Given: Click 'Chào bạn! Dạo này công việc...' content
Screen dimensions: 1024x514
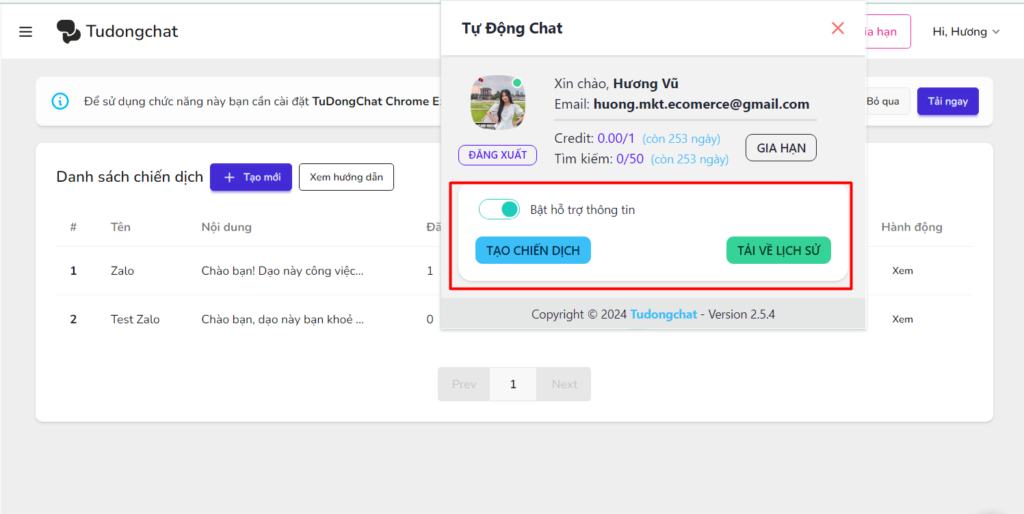Looking at the screenshot, I should [282, 270].
